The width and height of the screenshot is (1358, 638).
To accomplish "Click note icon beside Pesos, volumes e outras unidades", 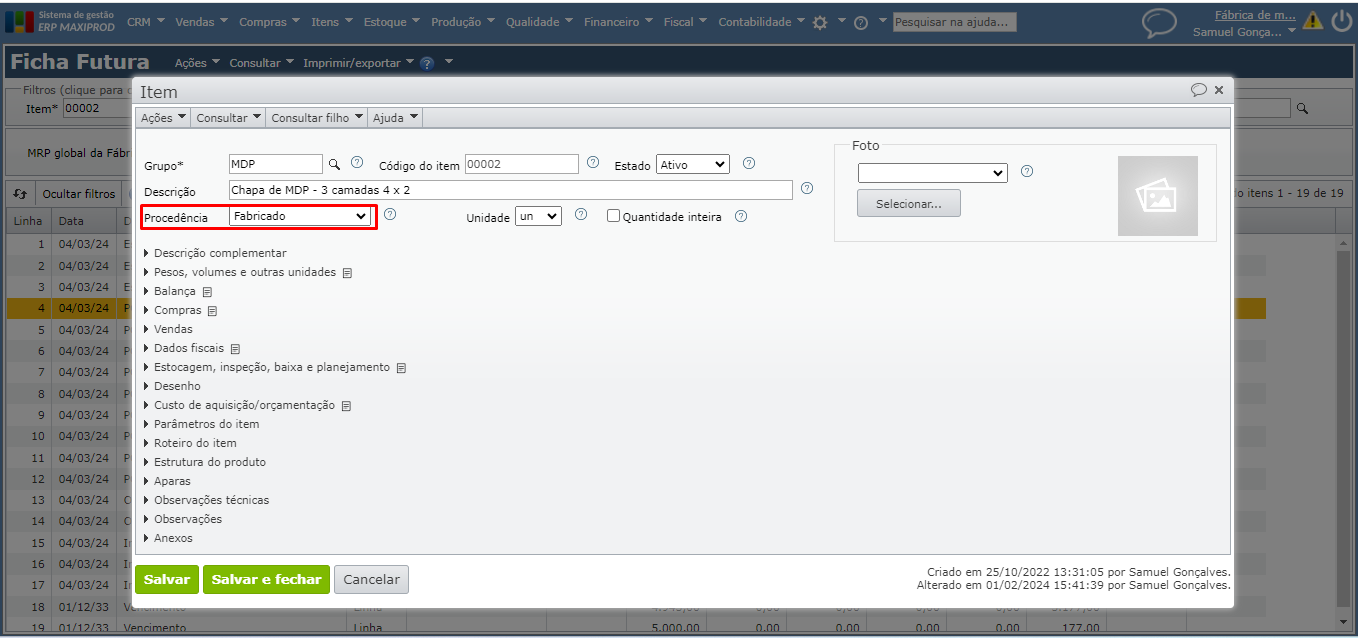I will coord(347,273).
